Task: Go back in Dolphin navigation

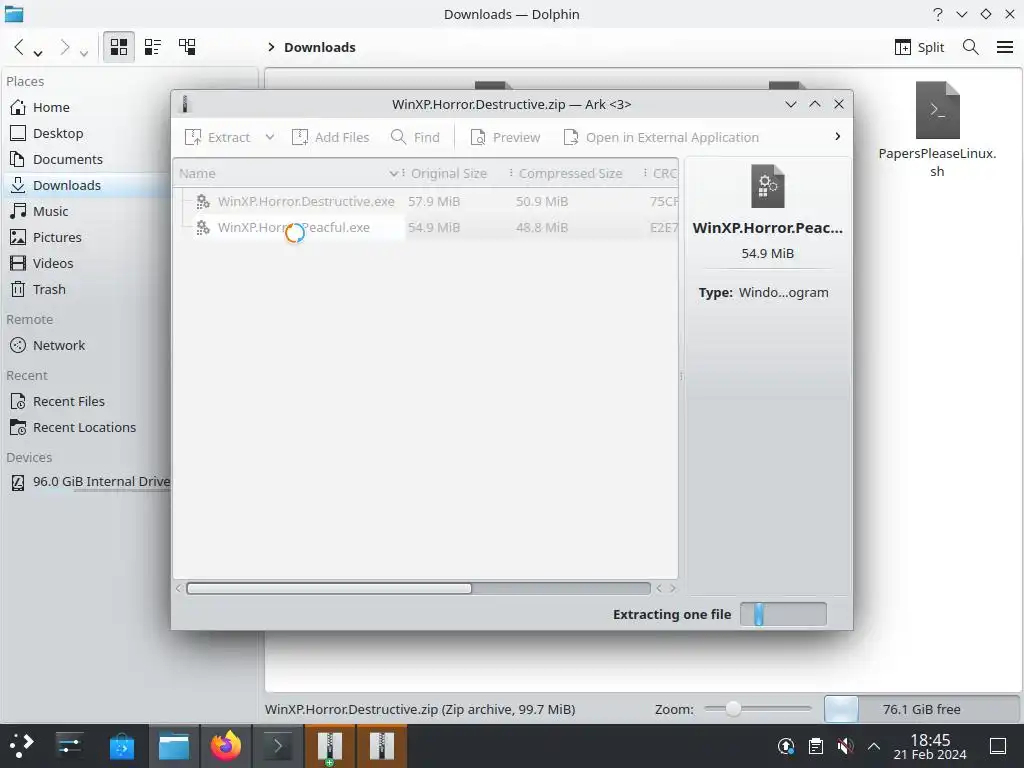Action: click(19, 47)
